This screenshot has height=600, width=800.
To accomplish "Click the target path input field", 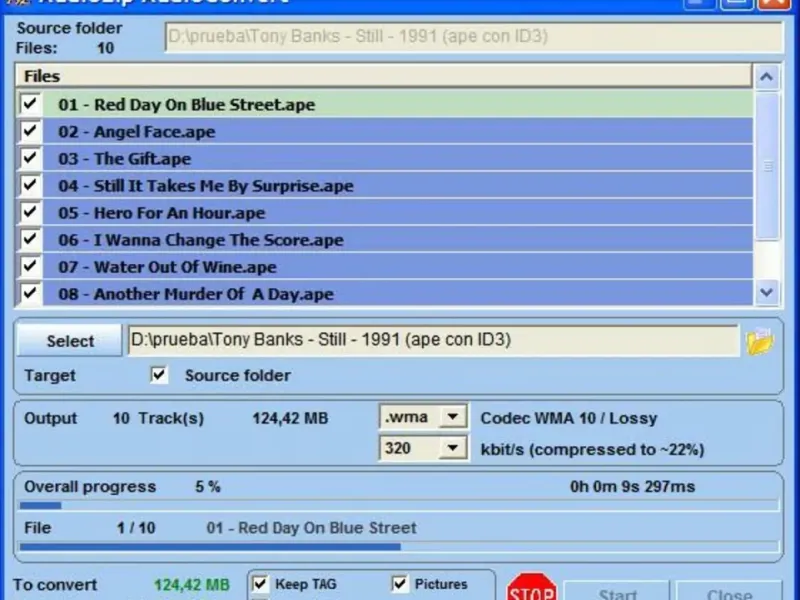I will pos(433,340).
